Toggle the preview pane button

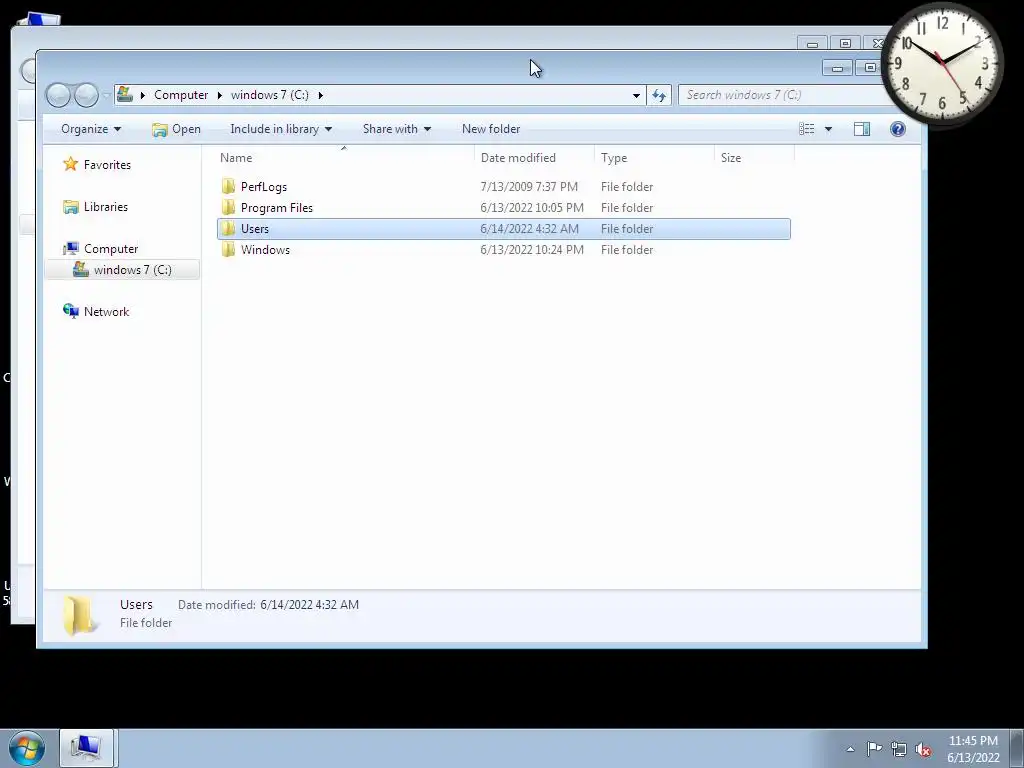[862, 129]
